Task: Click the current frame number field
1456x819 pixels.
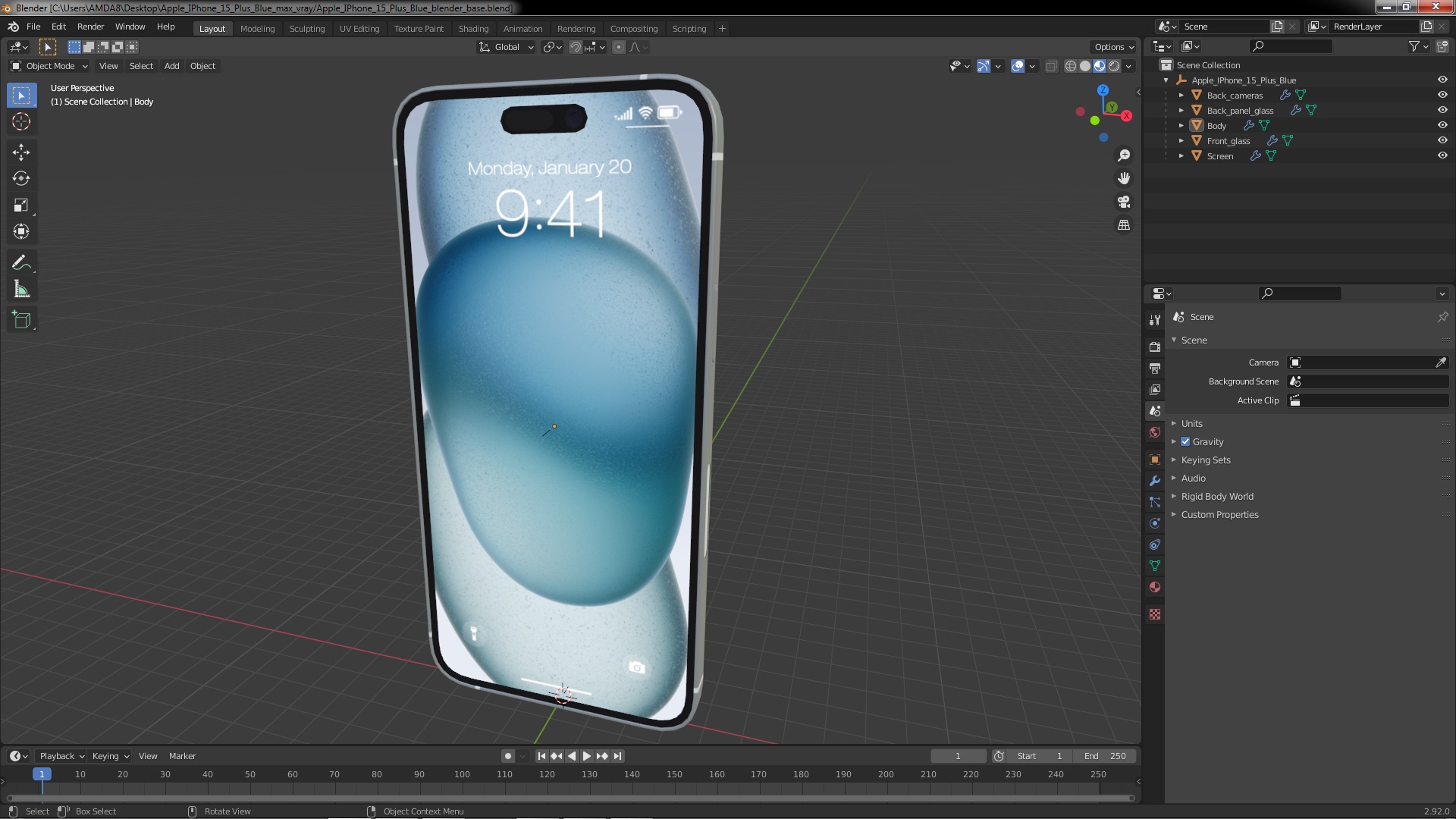Action: pyautogui.click(x=959, y=756)
